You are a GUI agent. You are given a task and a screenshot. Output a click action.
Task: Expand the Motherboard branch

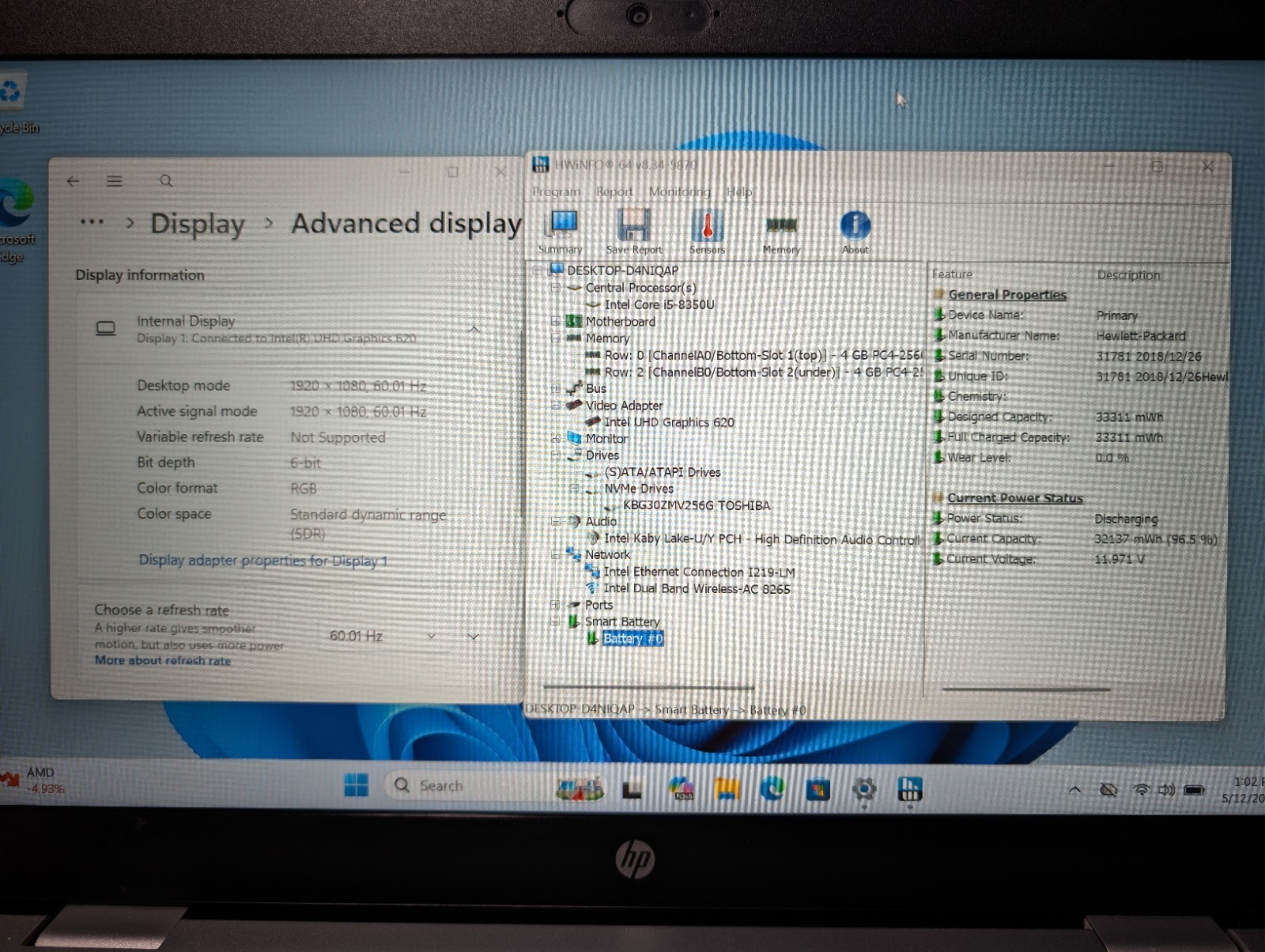coord(555,321)
